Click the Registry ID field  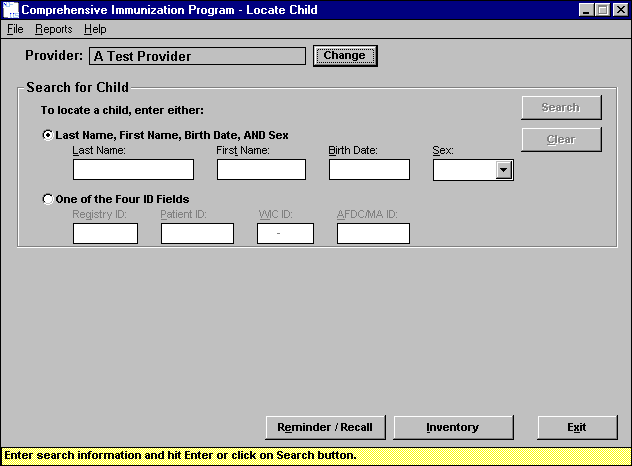(105, 234)
